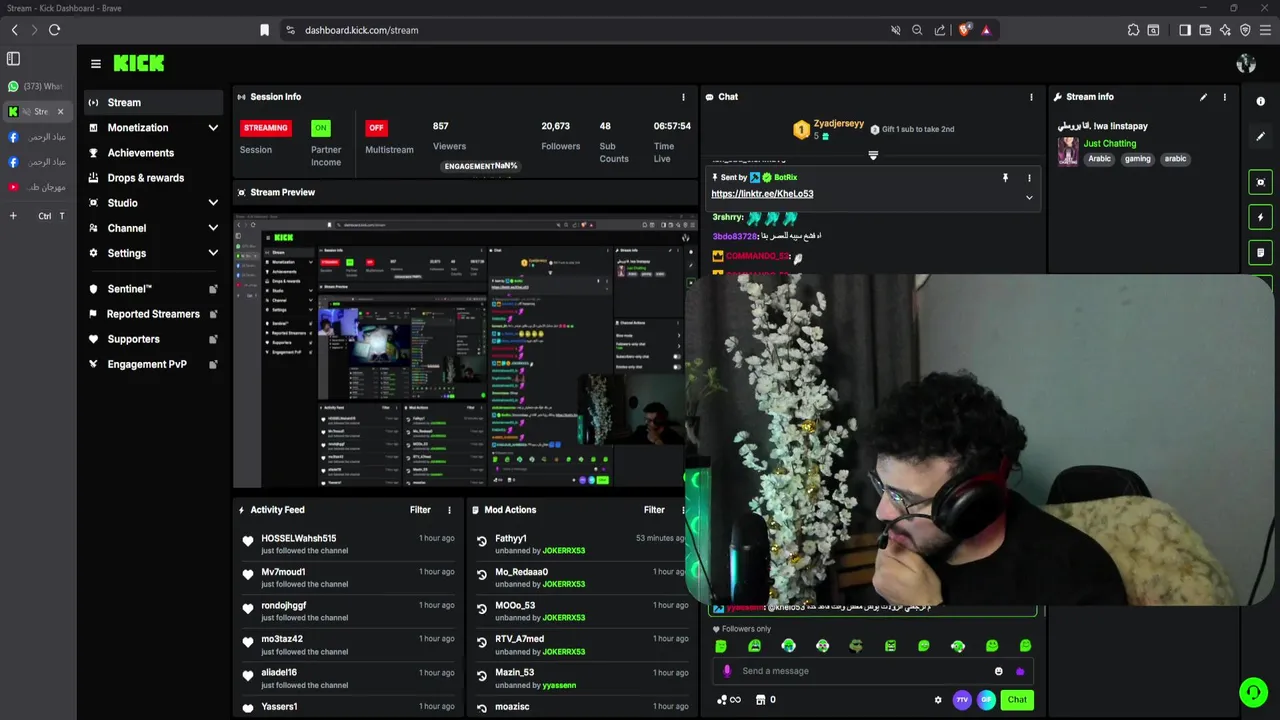Reload the page with refresh button
1280x720 pixels.
coord(54,30)
